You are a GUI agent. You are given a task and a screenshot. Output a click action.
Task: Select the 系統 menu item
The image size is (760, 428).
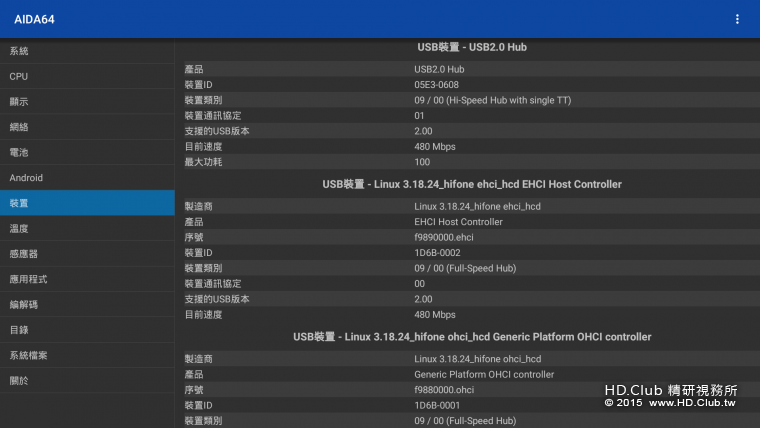tap(87, 51)
